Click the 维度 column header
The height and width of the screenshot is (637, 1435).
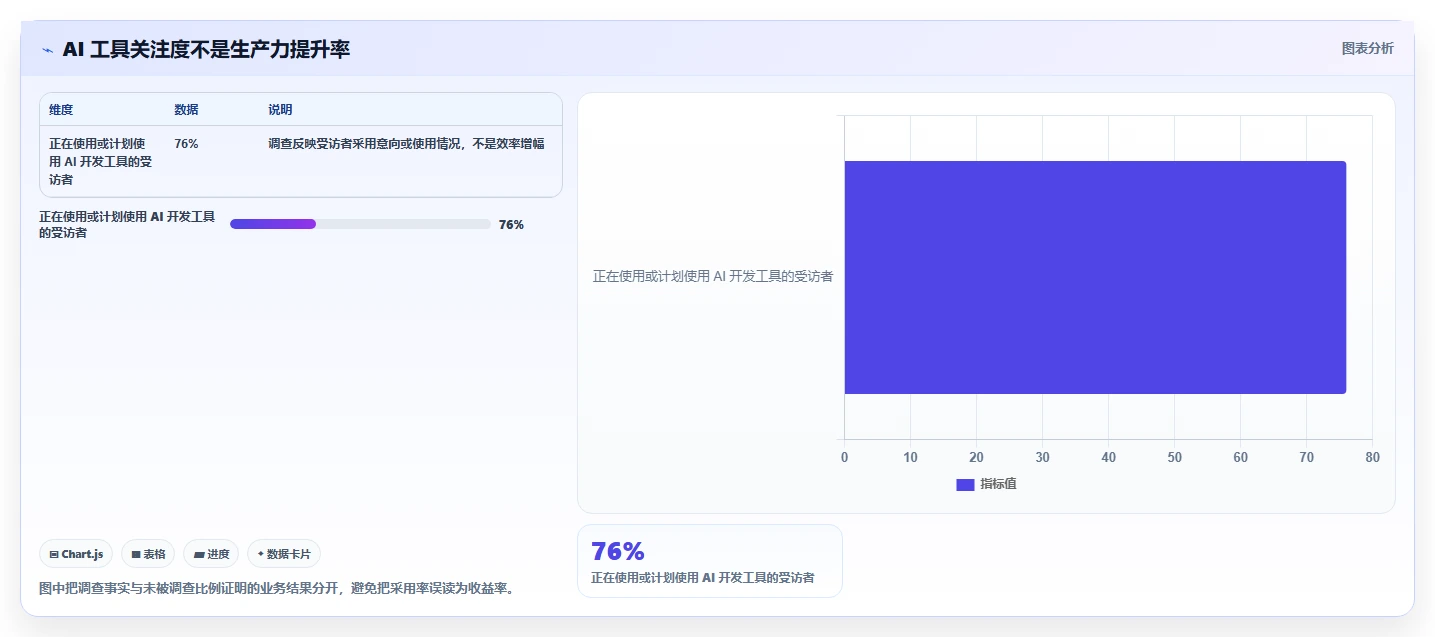coord(61,110)
